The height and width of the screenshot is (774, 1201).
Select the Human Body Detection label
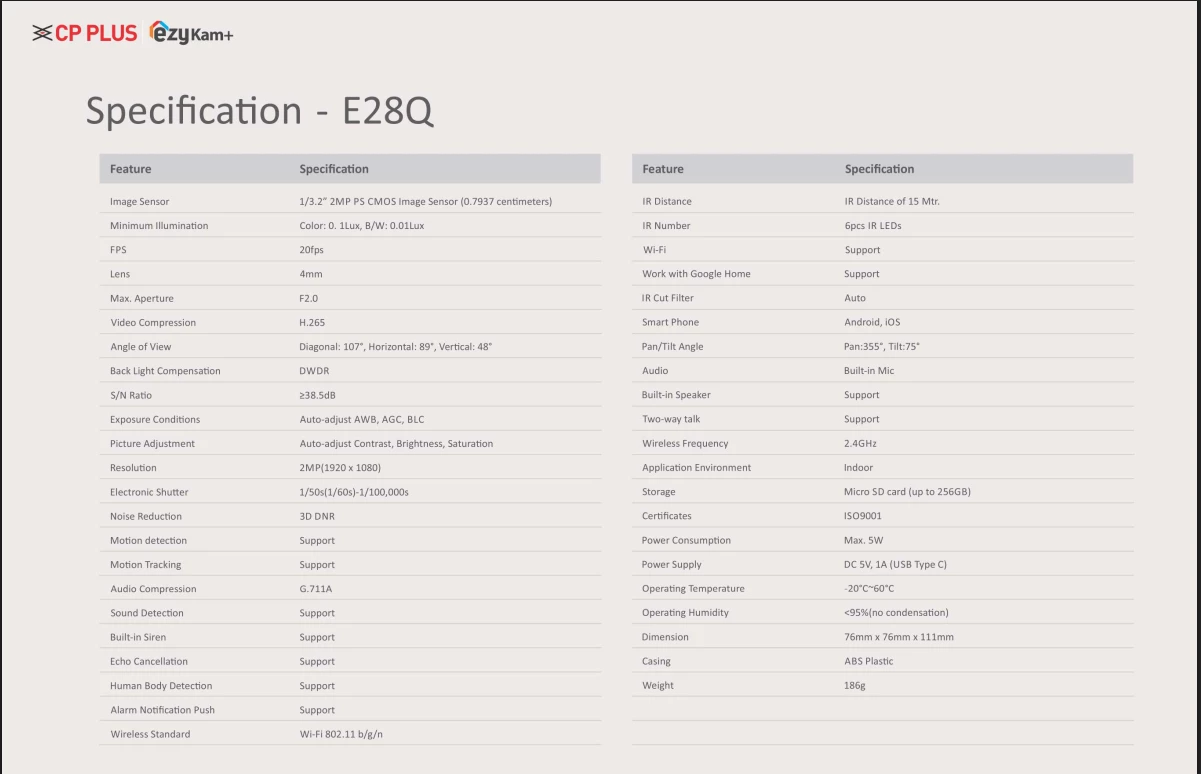pos(161,686)
